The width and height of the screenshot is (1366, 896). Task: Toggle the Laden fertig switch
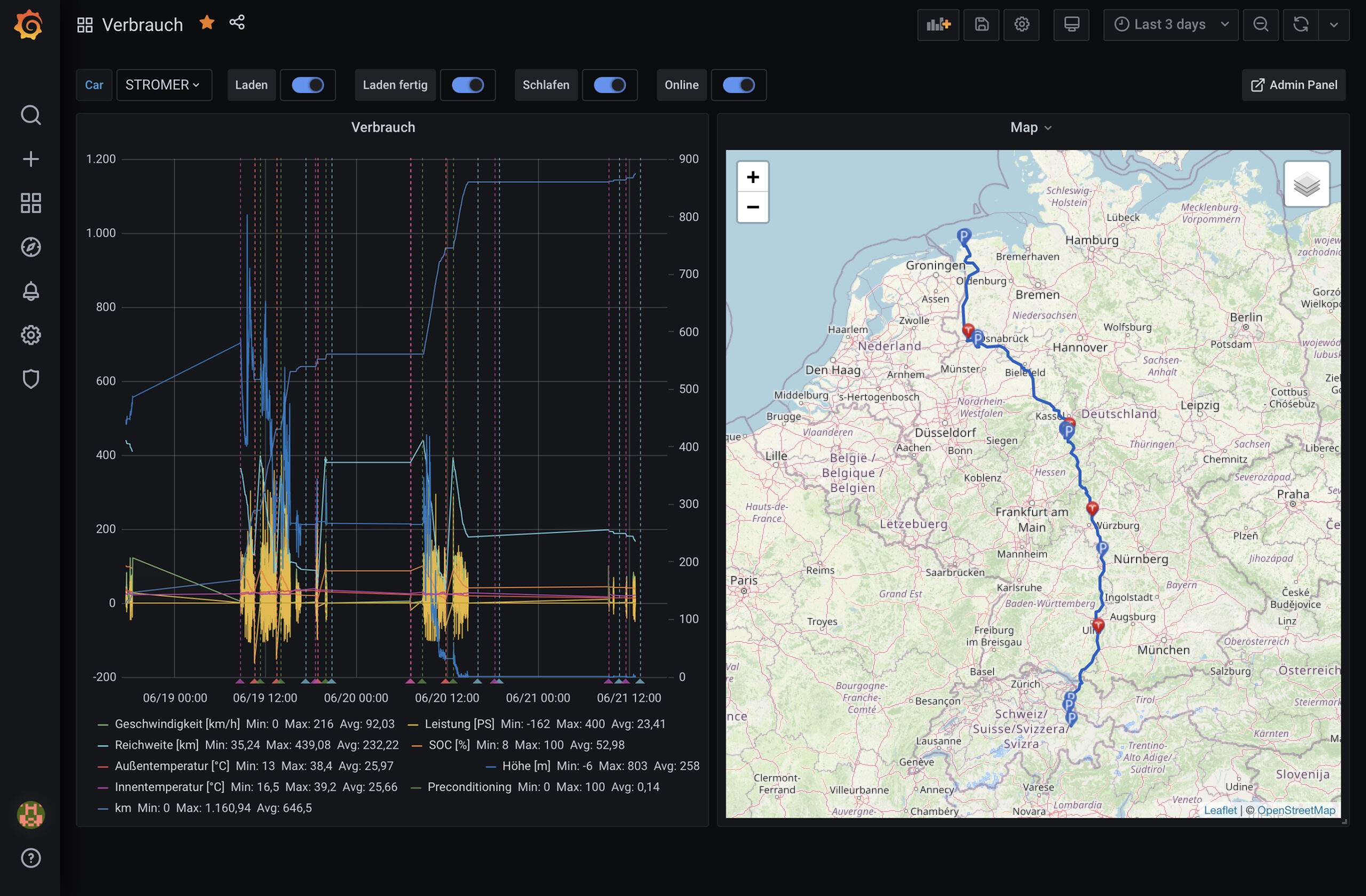pyautogui.click(x=467, y=85)
